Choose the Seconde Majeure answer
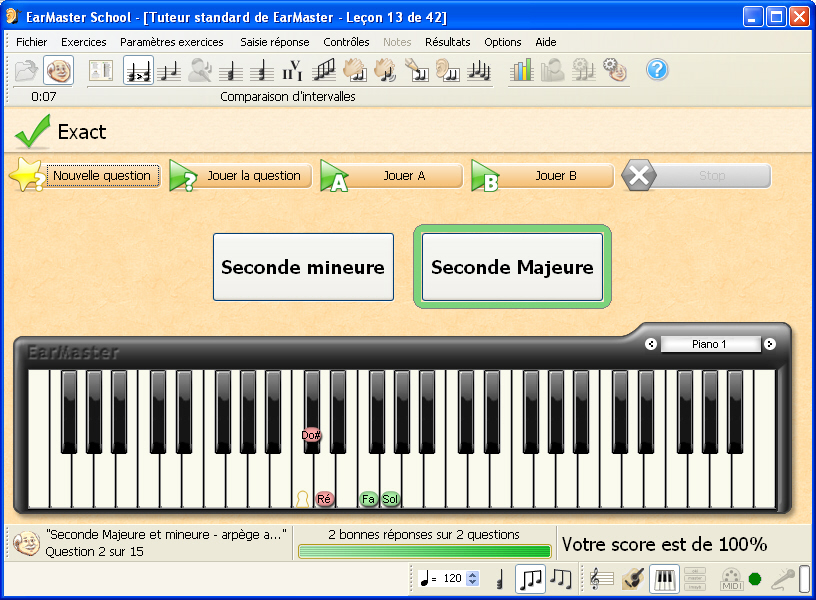Image resolution: width=816 pixels, height=600 pixels. click(x=513, y=267)
